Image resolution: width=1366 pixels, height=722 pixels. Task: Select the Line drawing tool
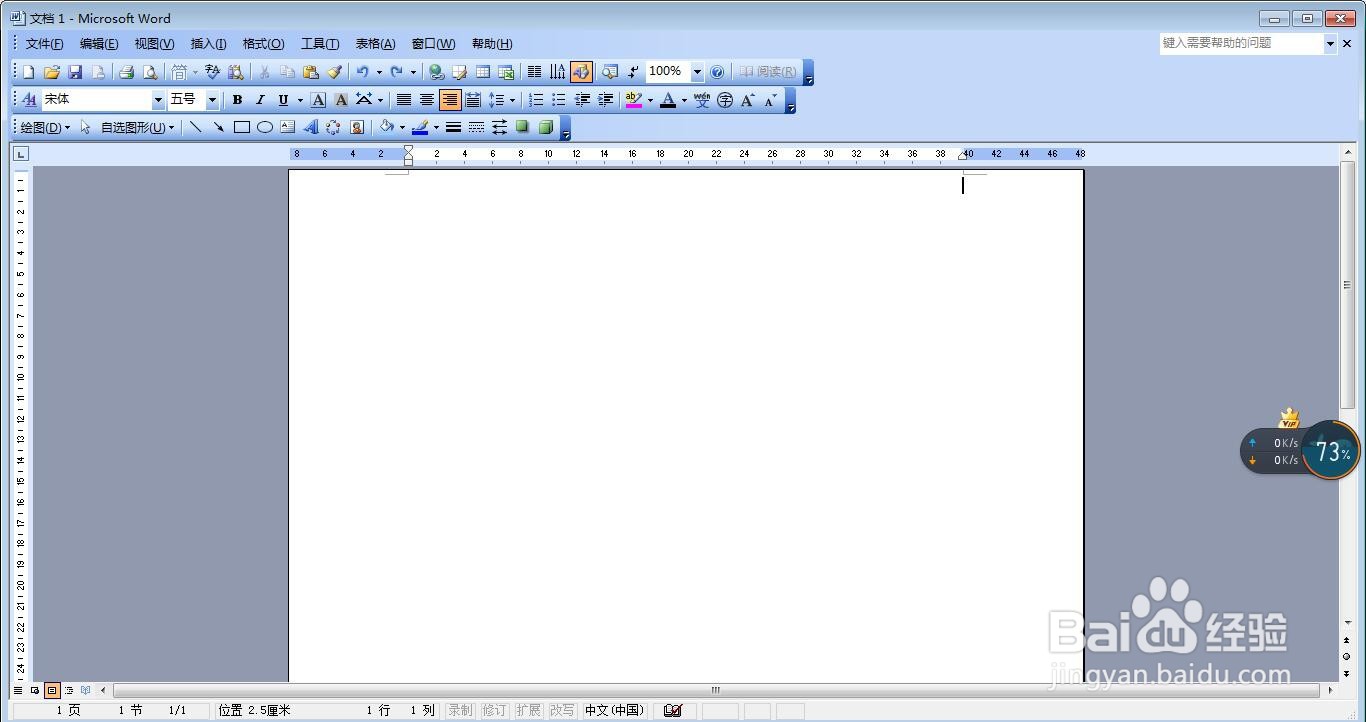pyautogui.click(x=195, y=127)
